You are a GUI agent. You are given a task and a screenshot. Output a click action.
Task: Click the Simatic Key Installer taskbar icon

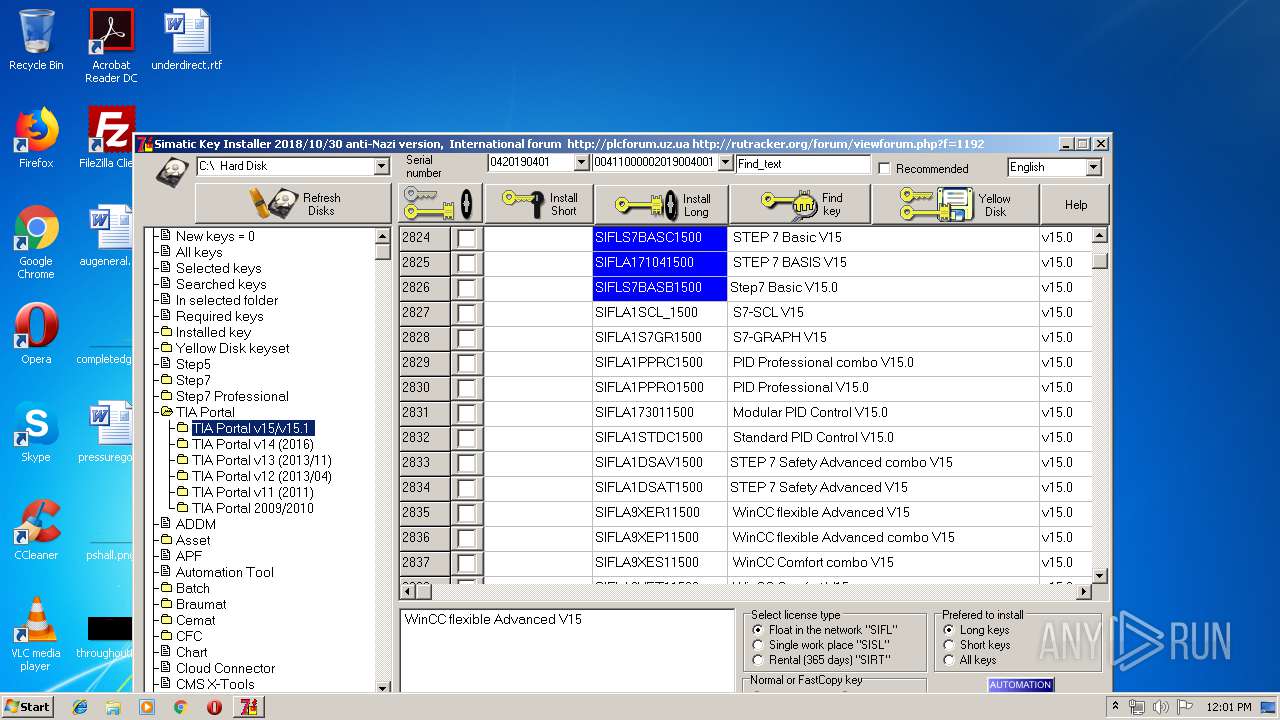tap(248, 707)
